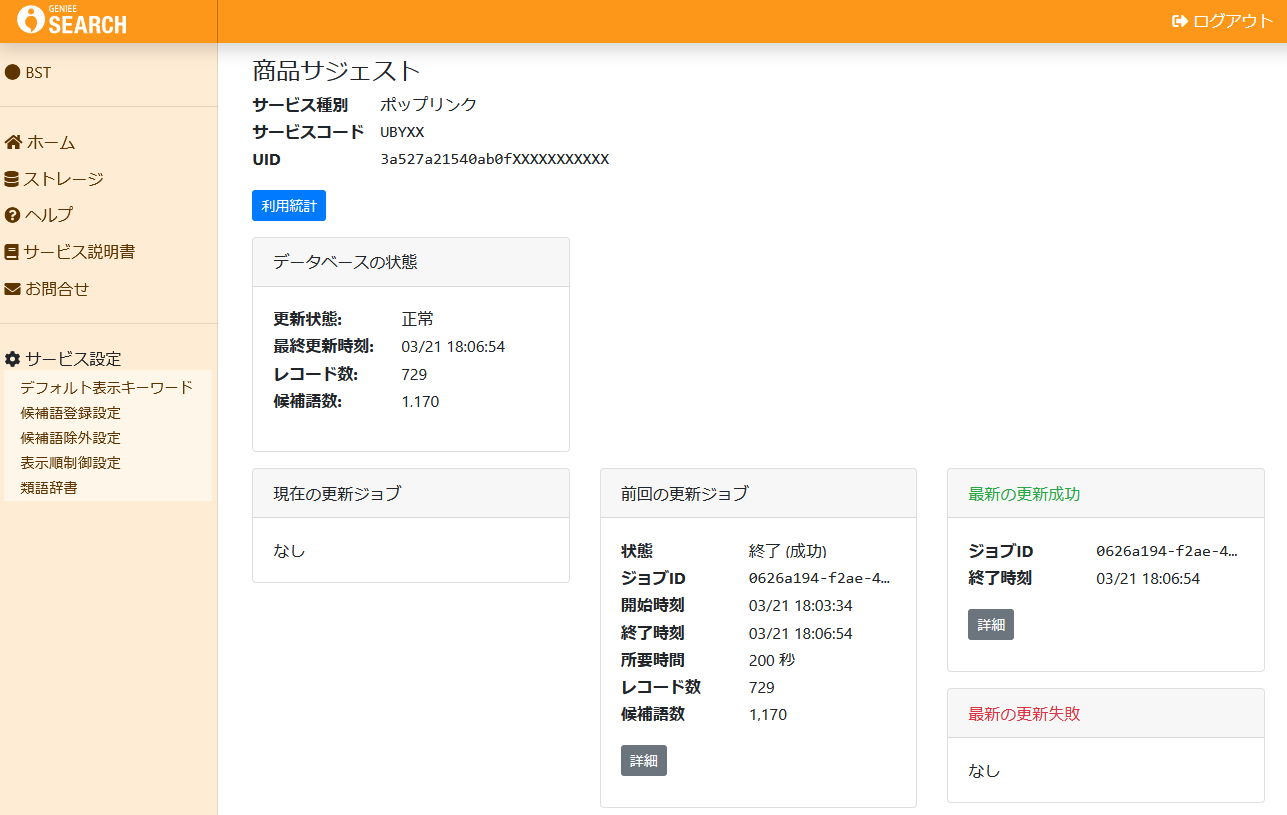1287x815 pixels.
Task: Click the 利用統計 button
Action: pos(289,205)
